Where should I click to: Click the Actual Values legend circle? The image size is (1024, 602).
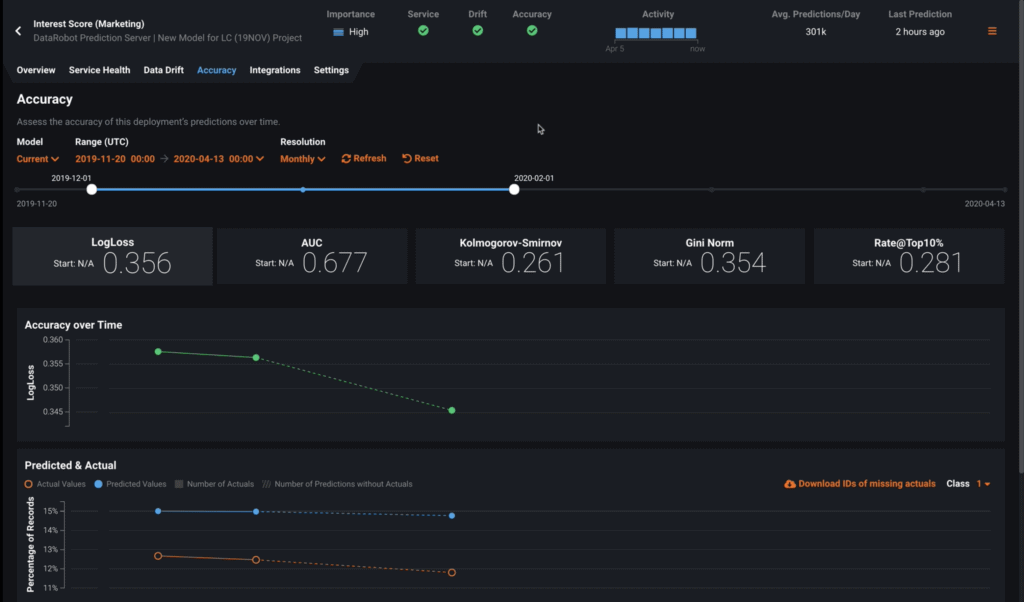tap(29, 484)
